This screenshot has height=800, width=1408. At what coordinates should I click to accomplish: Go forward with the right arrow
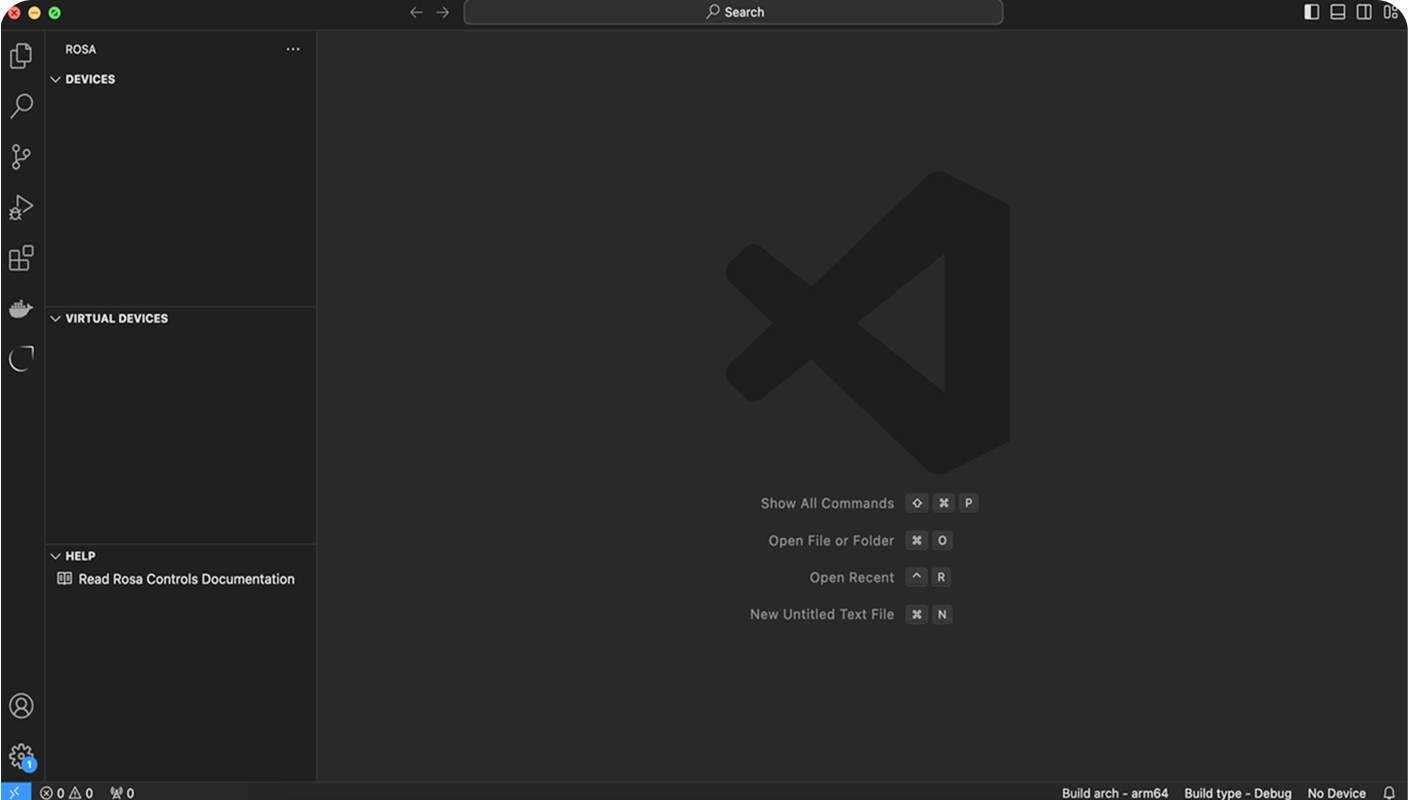tap(443, 12)
